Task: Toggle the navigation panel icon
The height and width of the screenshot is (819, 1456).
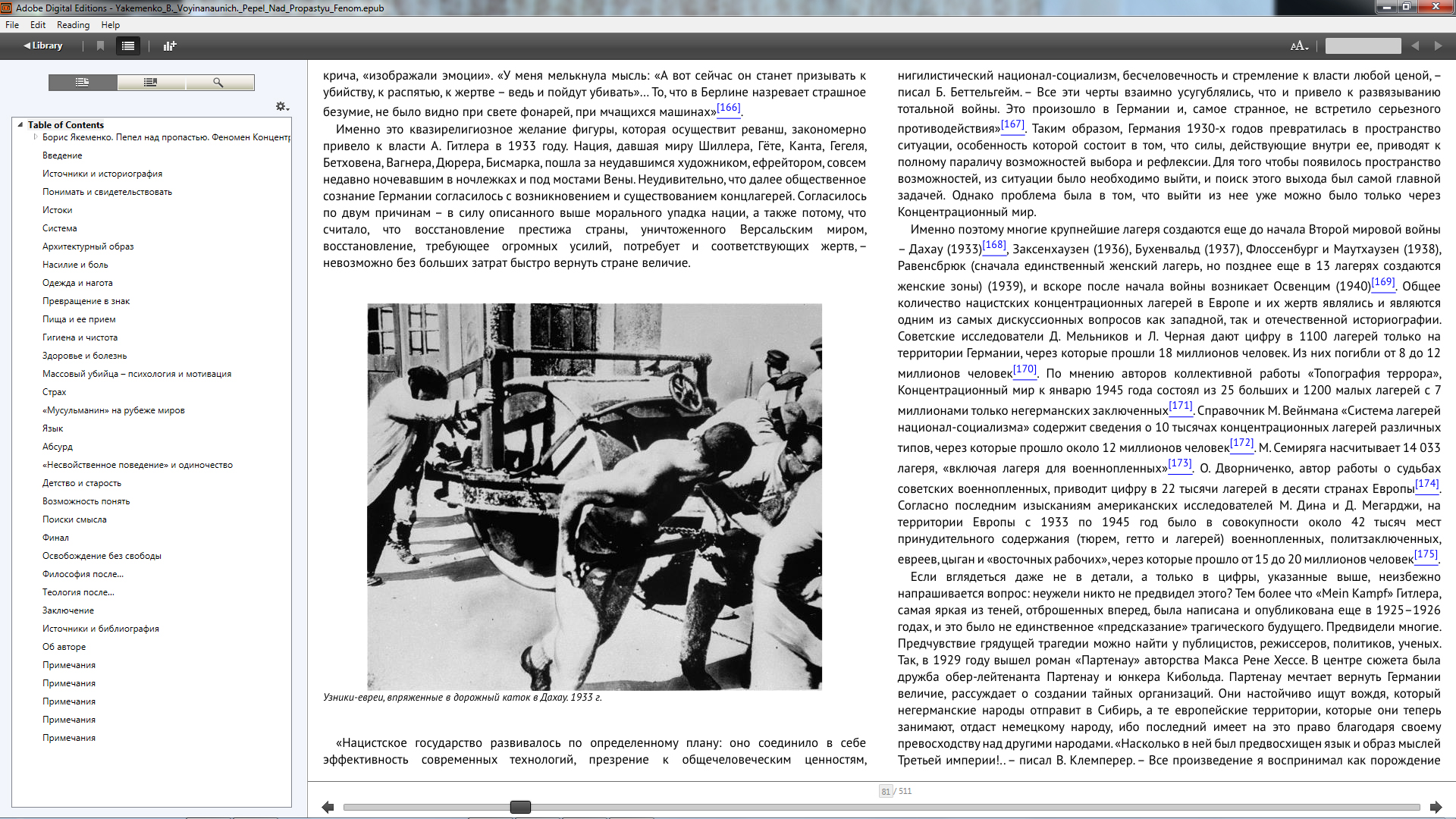Action: coord(128,45)
